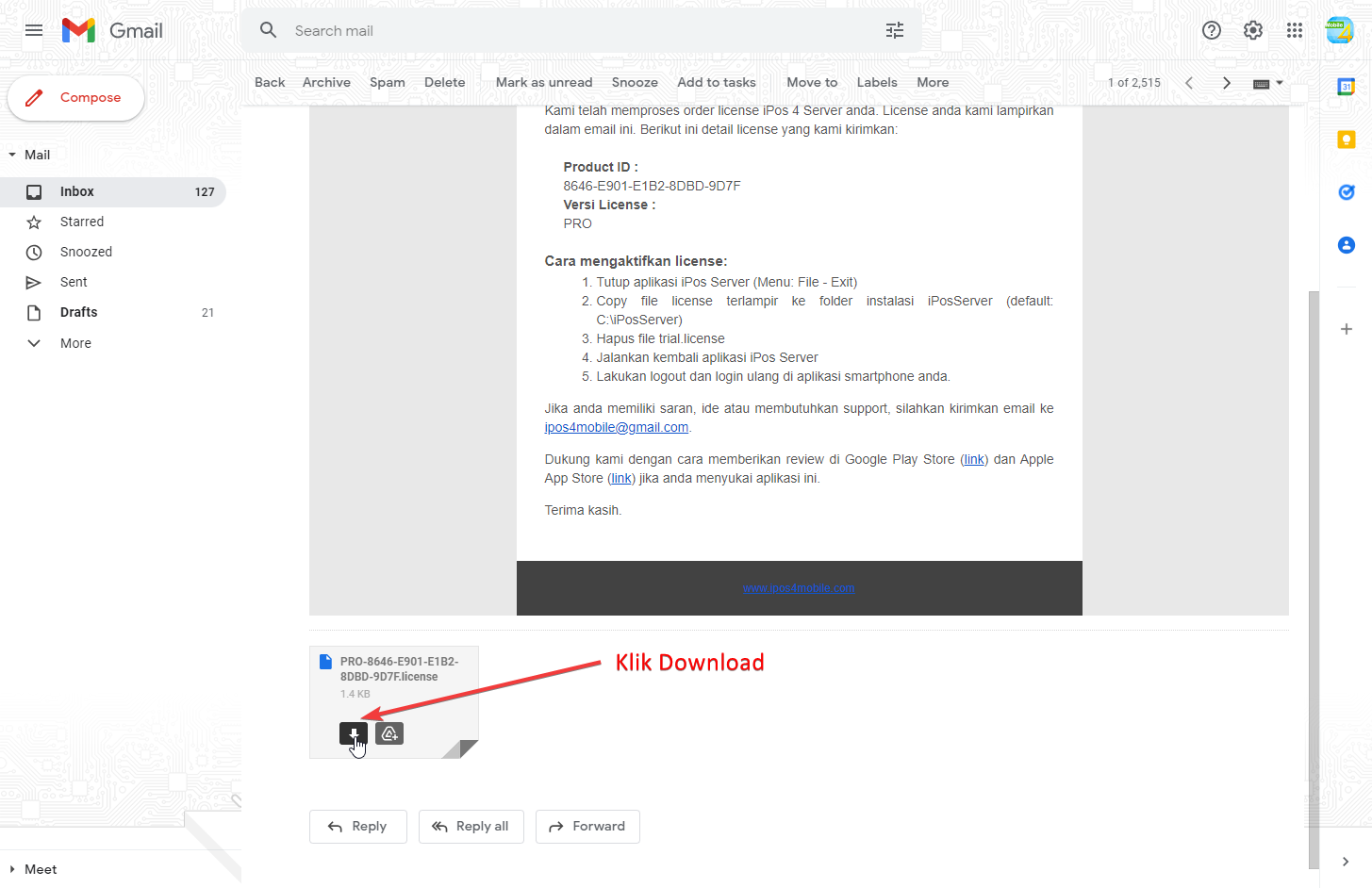Go to the older message arrow
The width and height of the screenshot is (1372, 888).
(x=1227, y=83)
